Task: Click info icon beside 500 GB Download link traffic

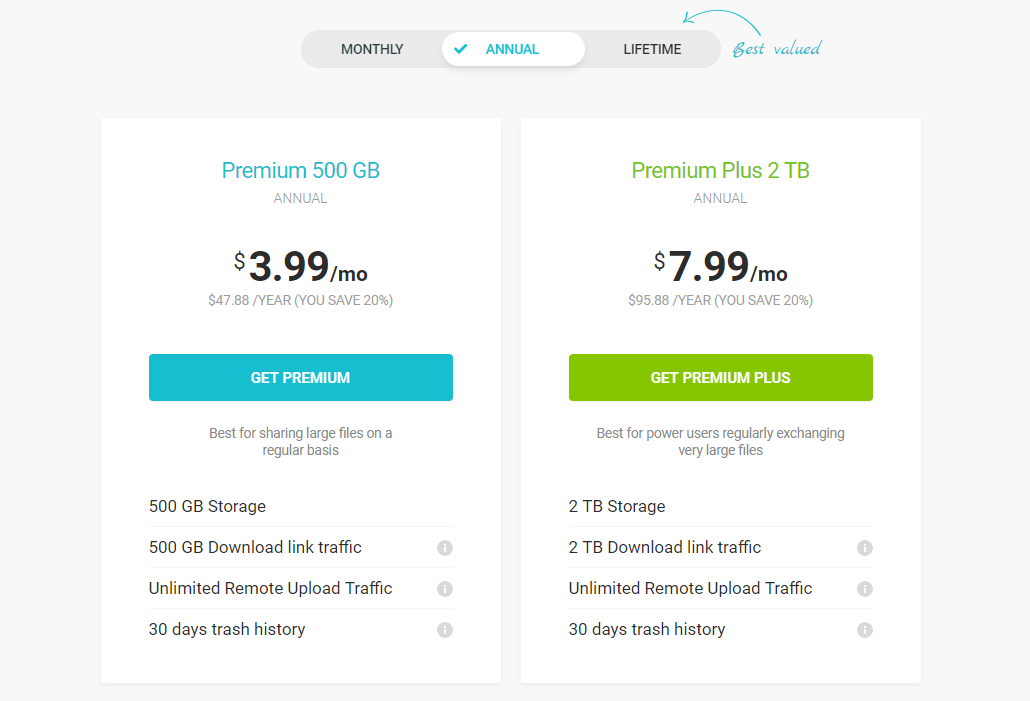Action: pos(445,548)
